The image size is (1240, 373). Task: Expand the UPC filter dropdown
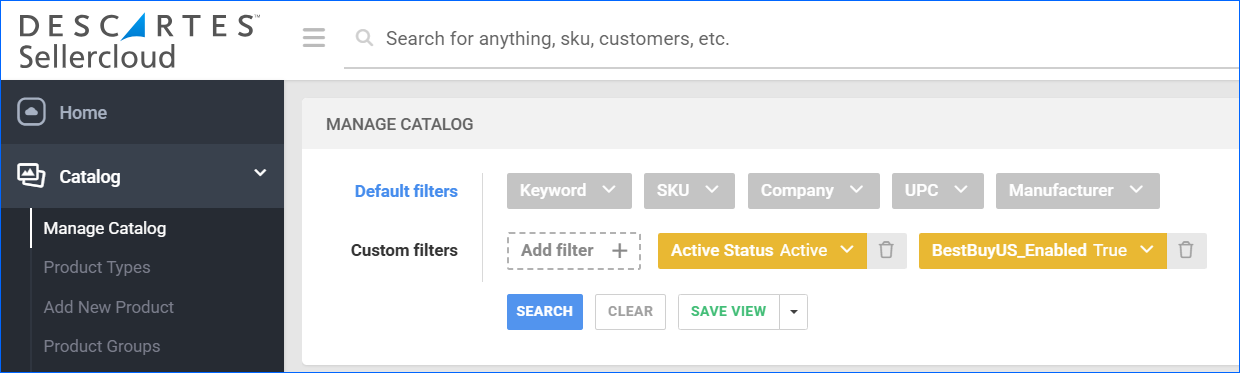tap(938, 191)
